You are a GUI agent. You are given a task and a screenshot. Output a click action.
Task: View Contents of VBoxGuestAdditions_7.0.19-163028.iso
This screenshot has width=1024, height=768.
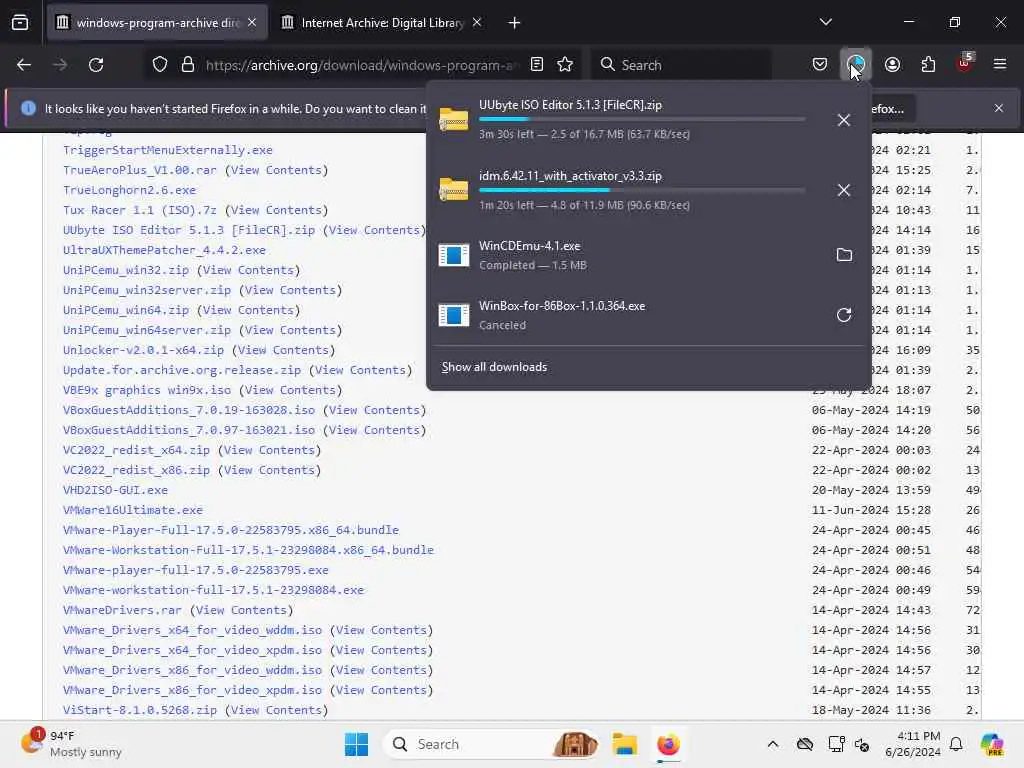click(375, 410)
